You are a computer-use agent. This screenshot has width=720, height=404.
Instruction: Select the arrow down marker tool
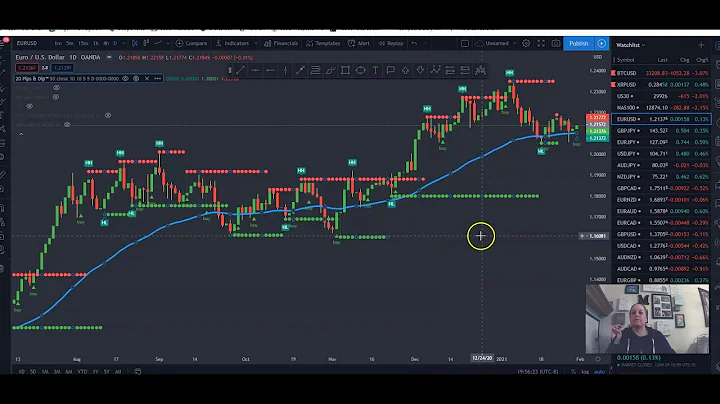pyautogui.click(x=420, y=70)
